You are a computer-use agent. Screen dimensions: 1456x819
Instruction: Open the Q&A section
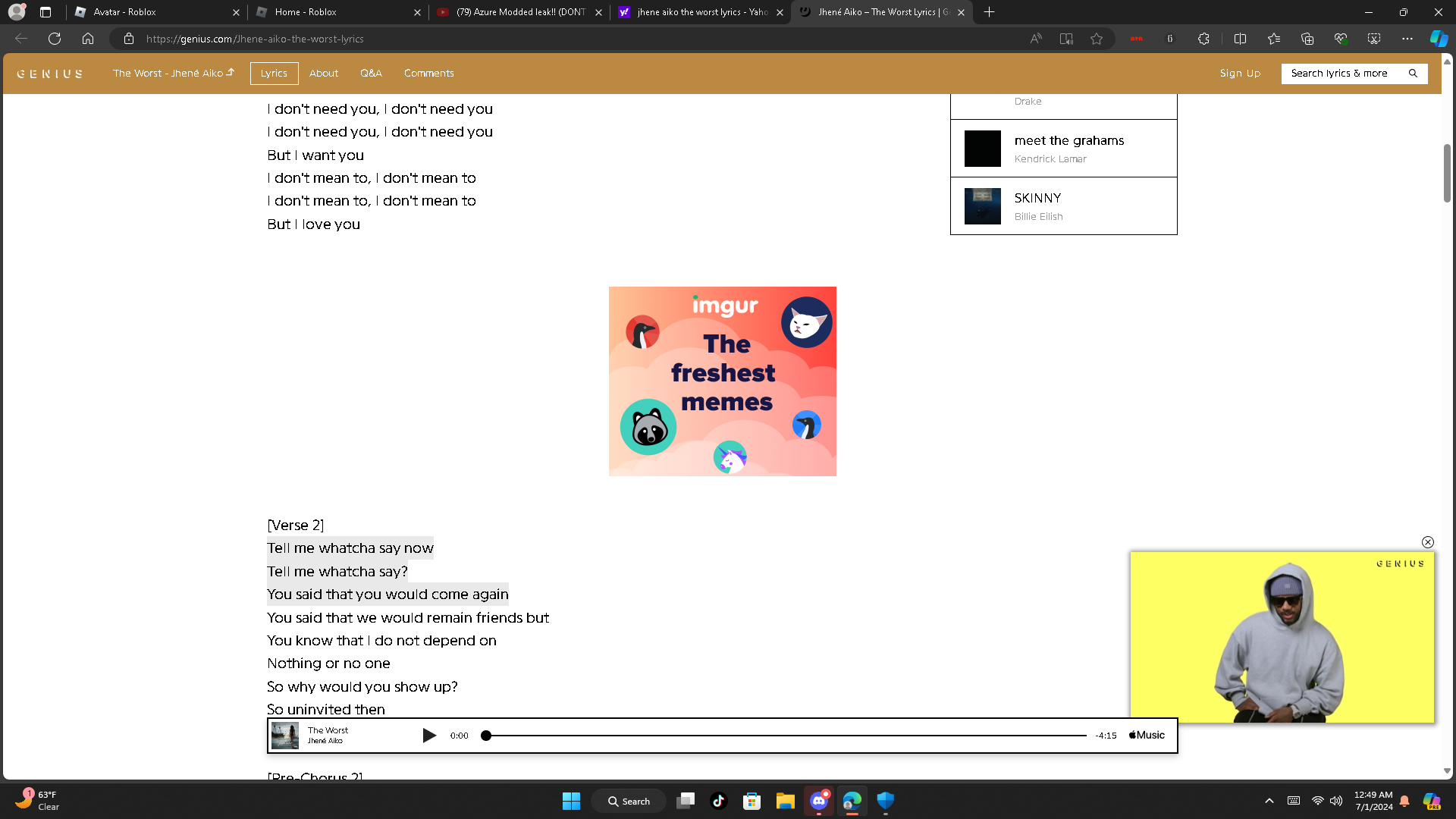(371, 74)
